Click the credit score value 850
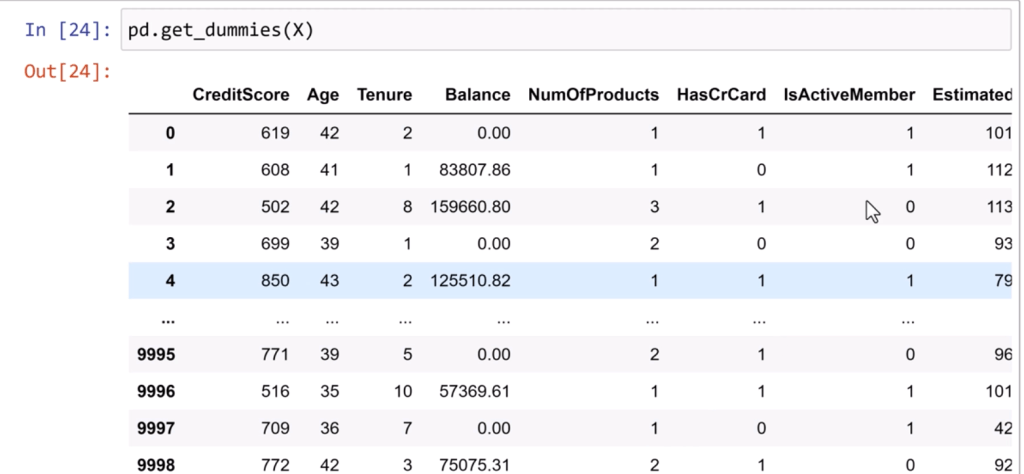 275,281
